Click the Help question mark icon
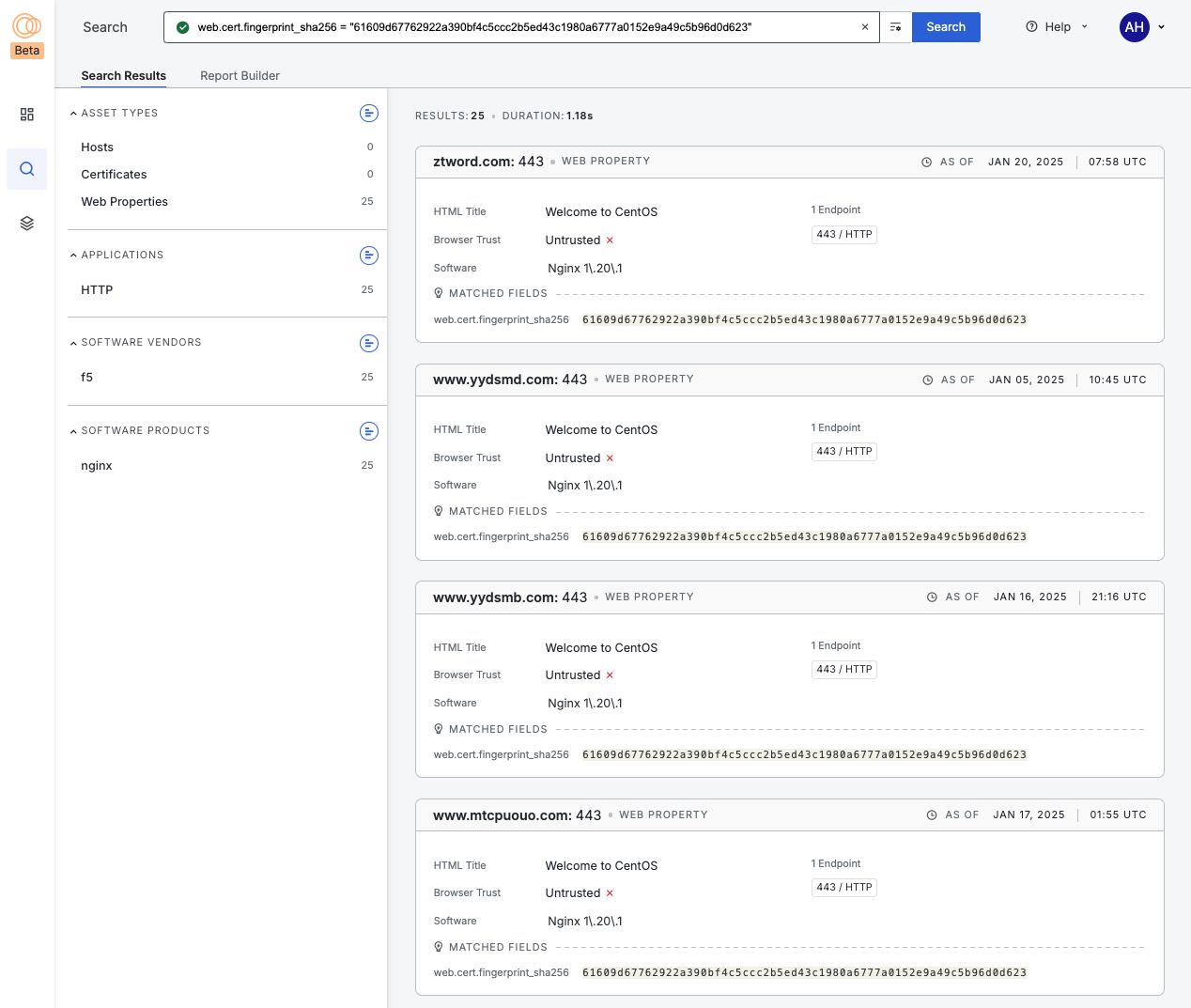This screenshot has width=1191, height=1008. [x=1030, y=27]
